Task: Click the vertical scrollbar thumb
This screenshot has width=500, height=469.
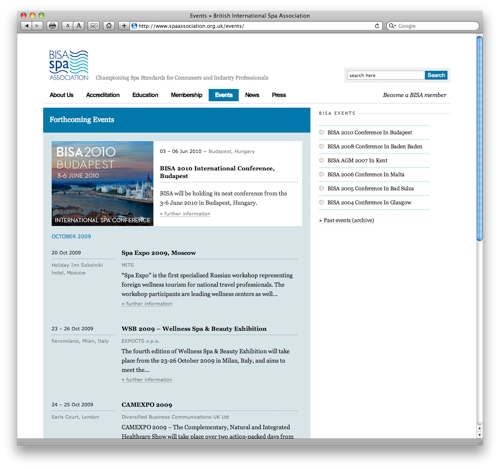Action: click(480, 138)
